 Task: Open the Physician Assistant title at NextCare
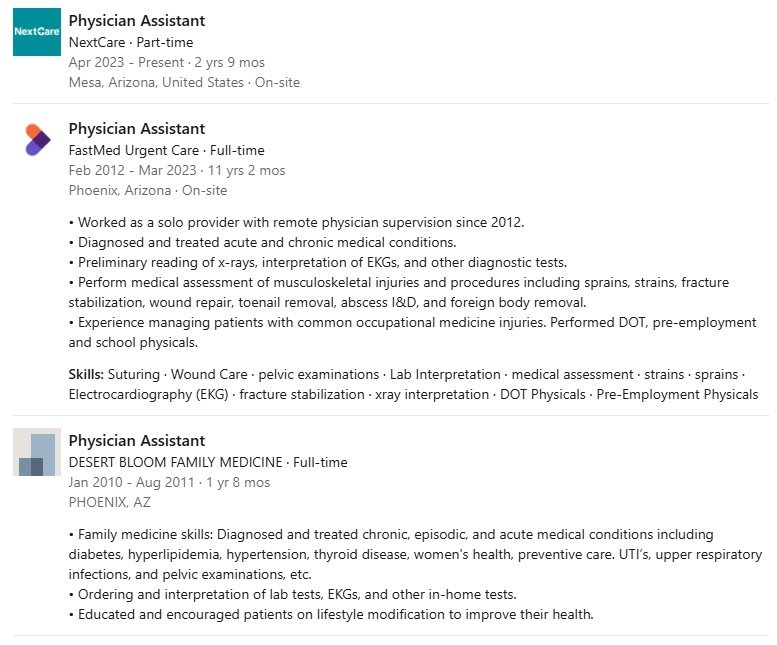(x=136, y=21)
